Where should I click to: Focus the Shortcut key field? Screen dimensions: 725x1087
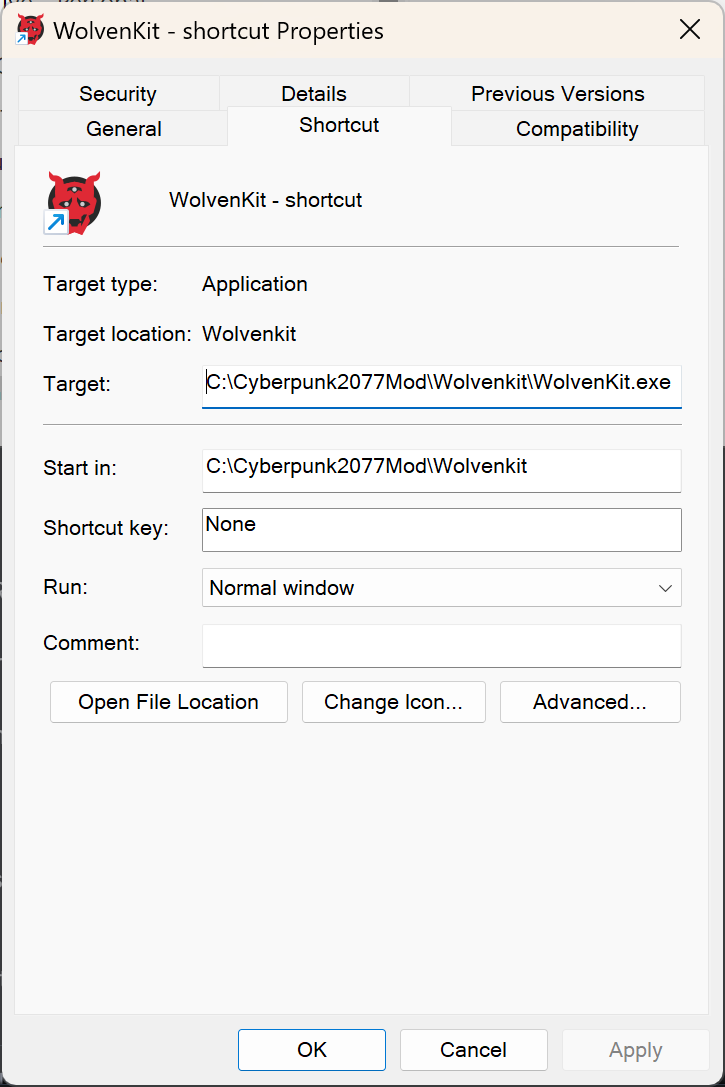click(x=441, y=529)
